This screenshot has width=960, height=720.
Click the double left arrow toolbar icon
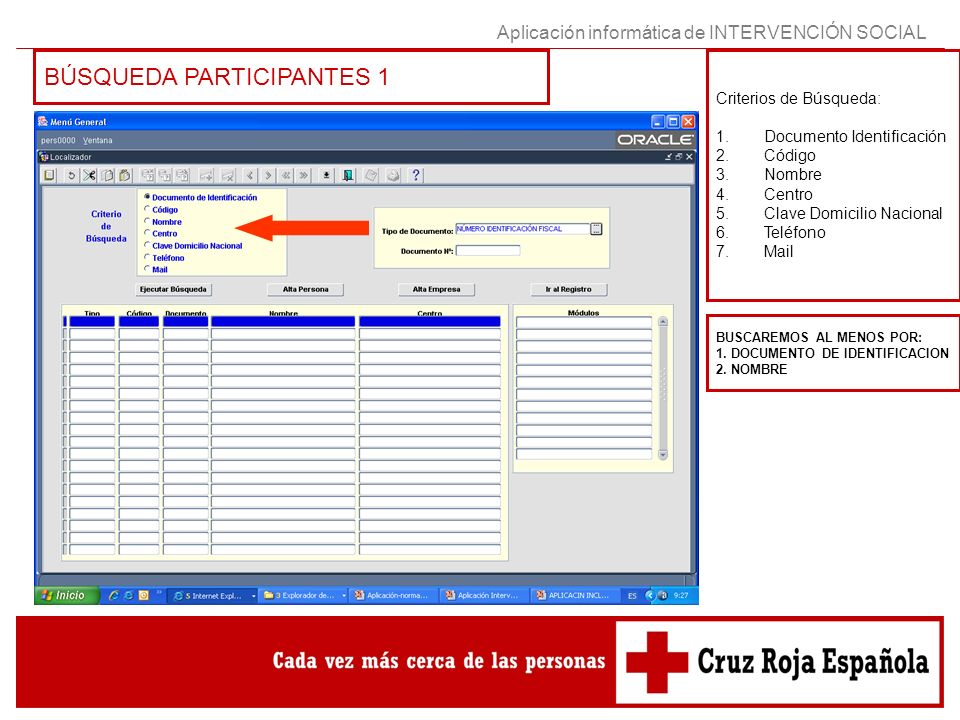[286, 176]
